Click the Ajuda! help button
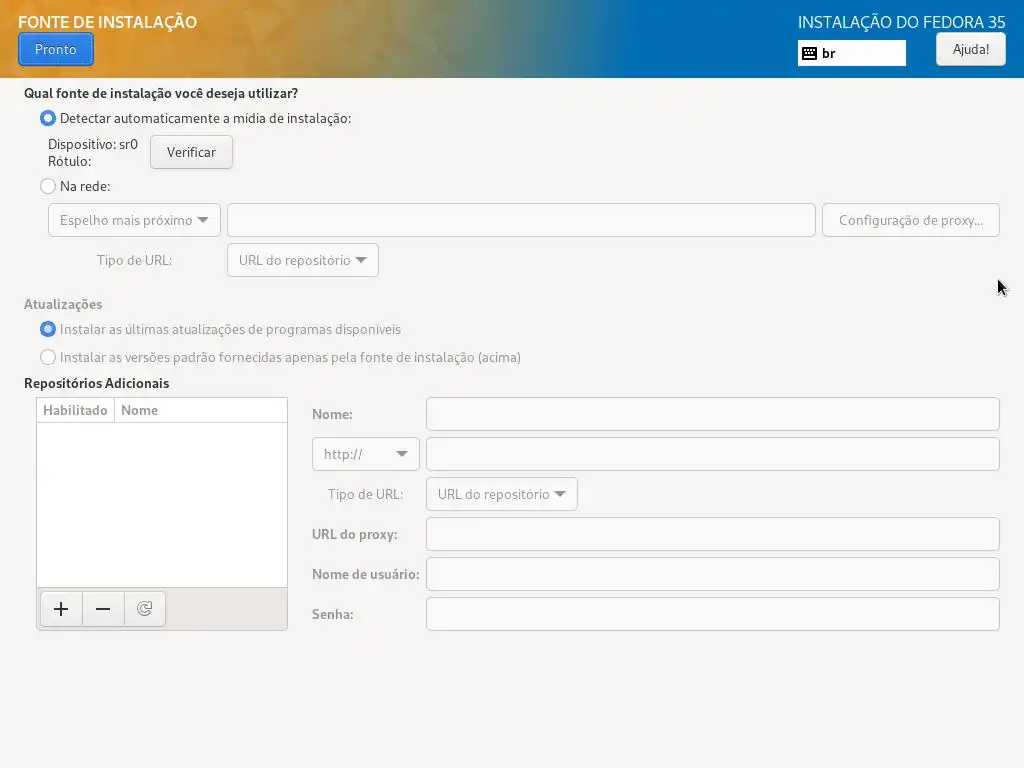 pyautogui.click(x=970, y=50)
